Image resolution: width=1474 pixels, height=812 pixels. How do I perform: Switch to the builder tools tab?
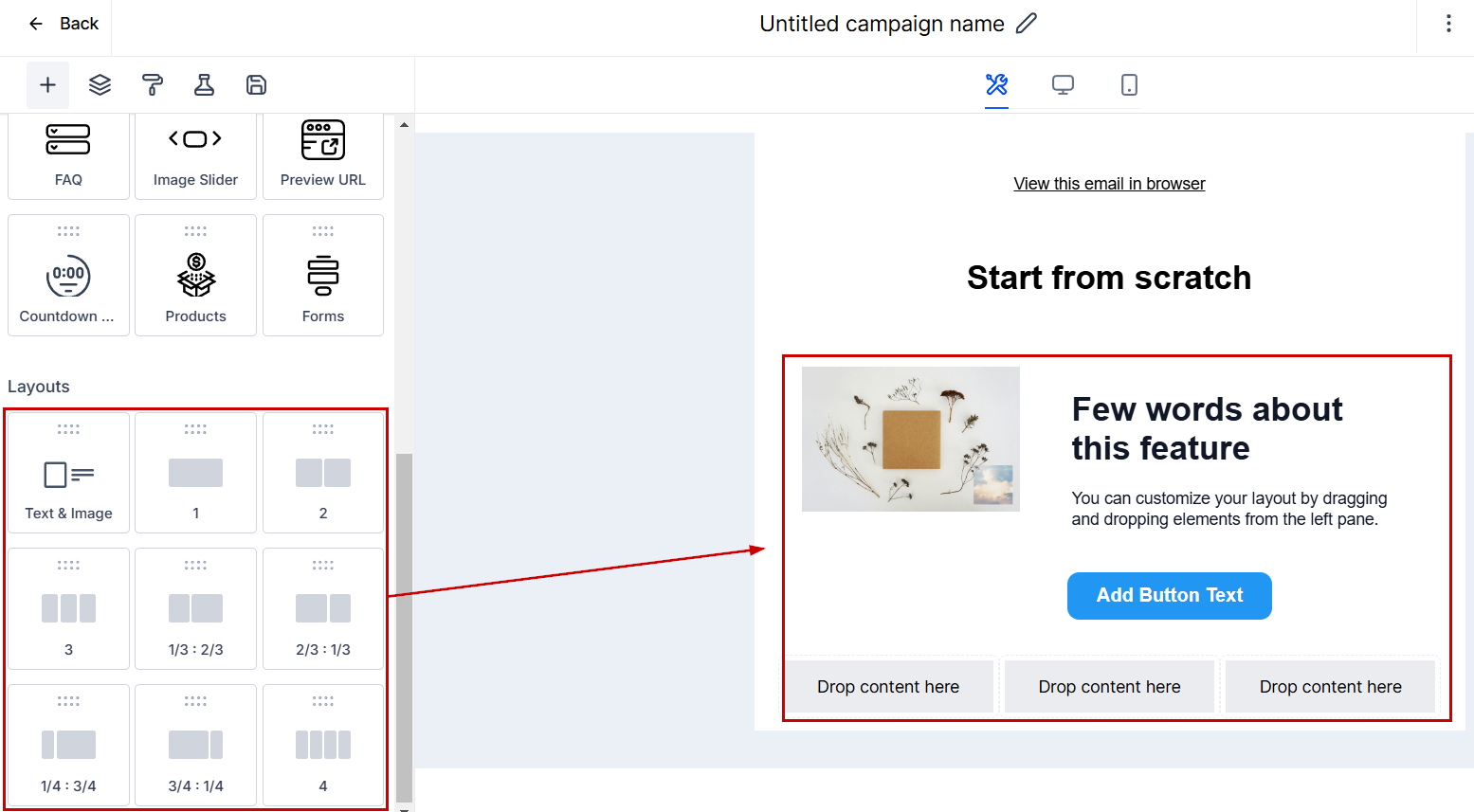point(996,85)
